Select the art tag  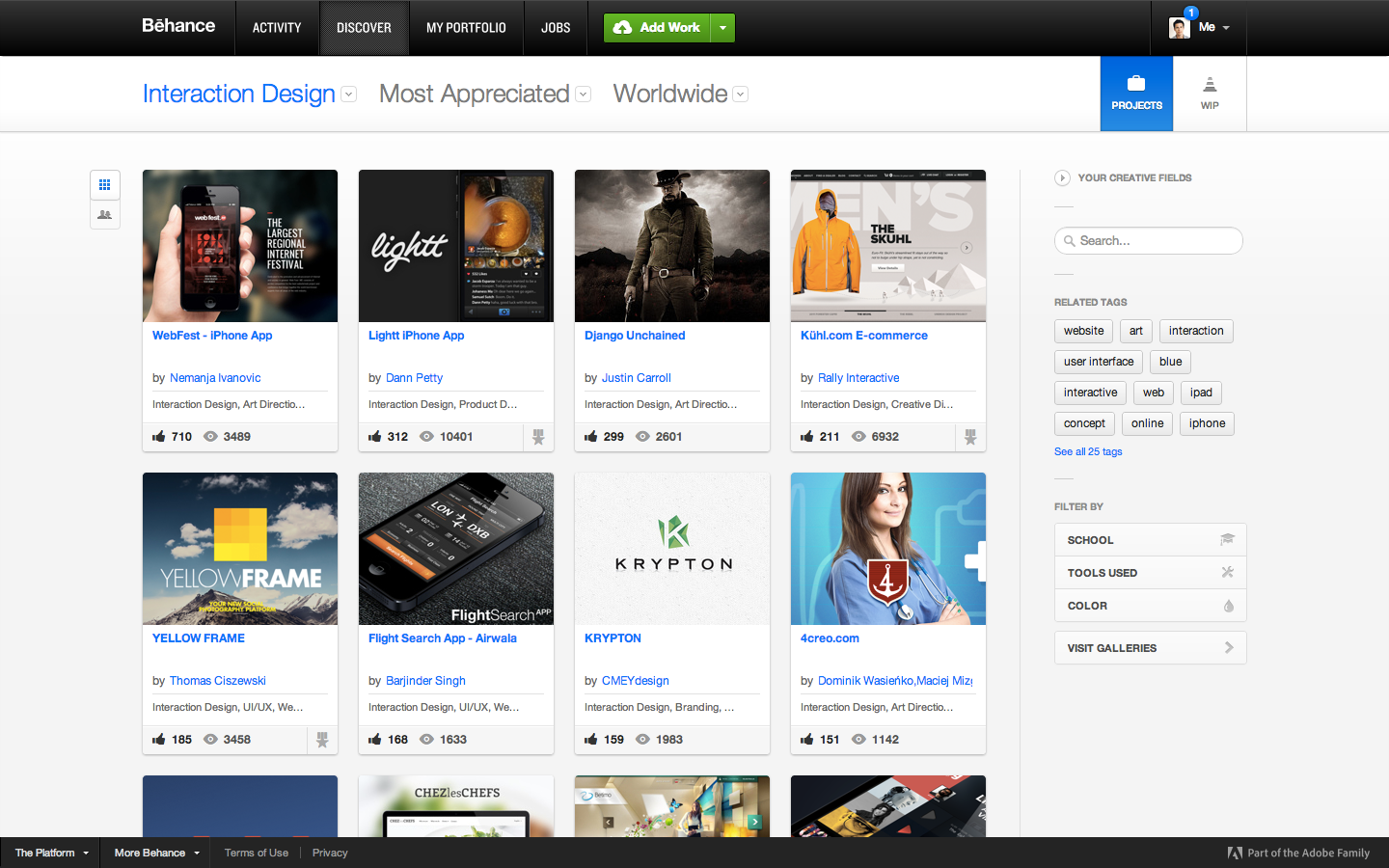pyautogui.click(x=1136, y=331)
